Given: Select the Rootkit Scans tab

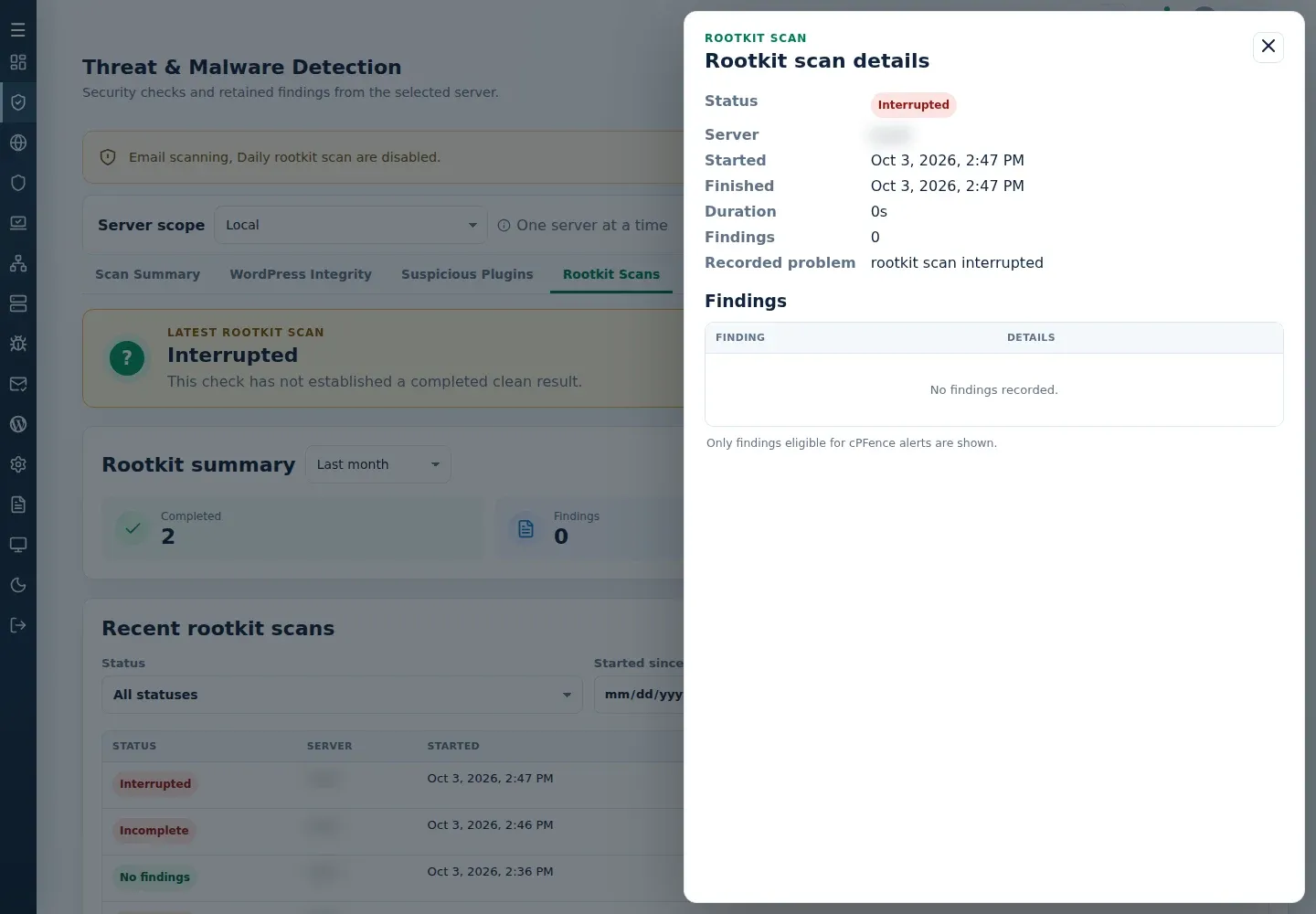Looking at the screenshot, I should coord(611,274).
